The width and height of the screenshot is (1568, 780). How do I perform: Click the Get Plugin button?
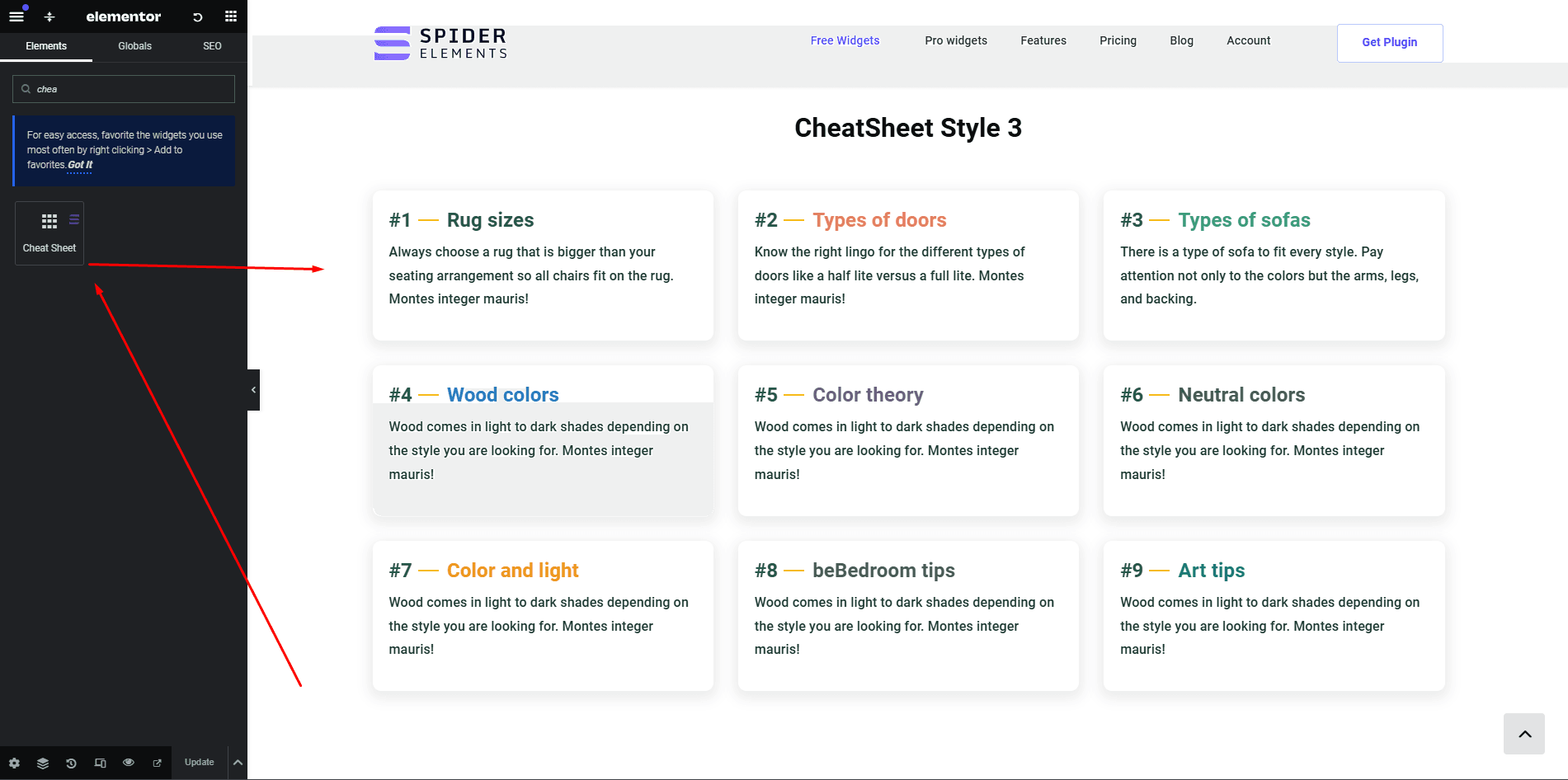1389,43
